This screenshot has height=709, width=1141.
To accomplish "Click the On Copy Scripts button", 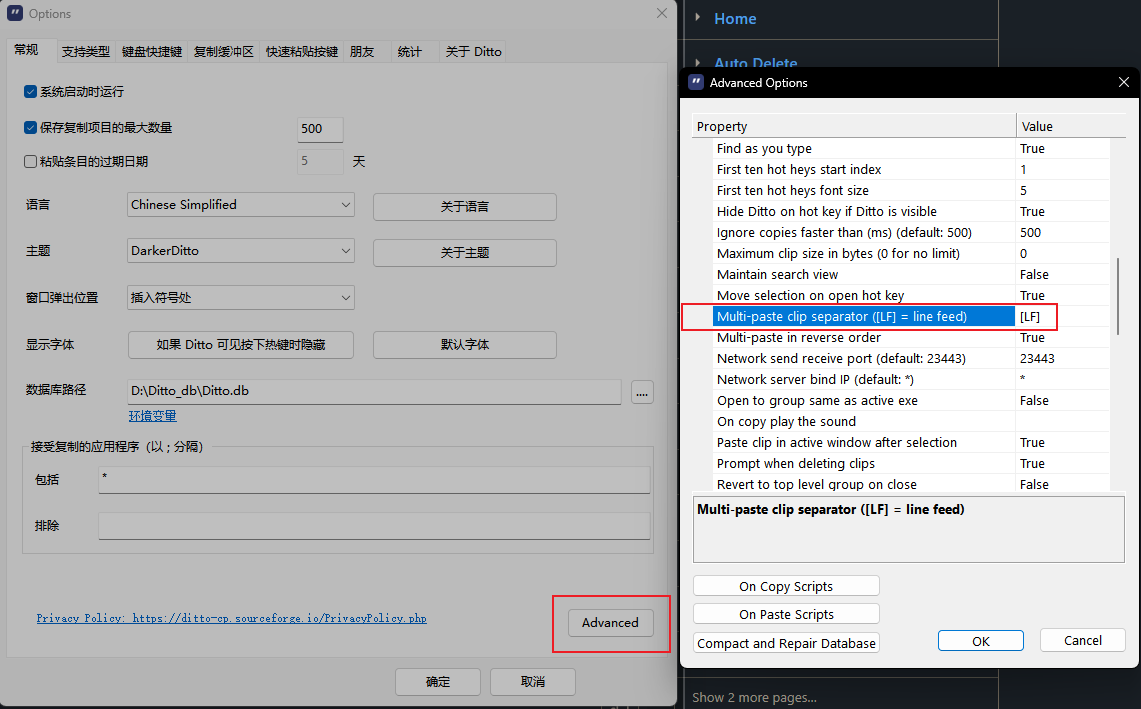I will tap(786, 586).
